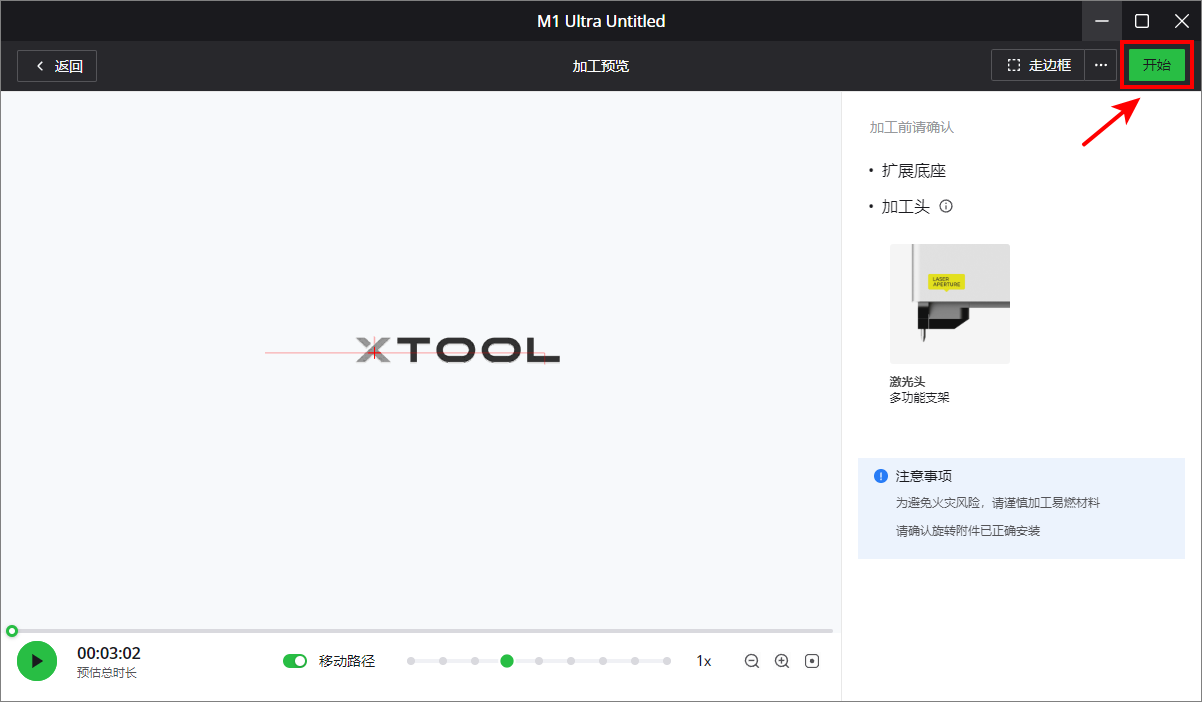
Task: Run the 走边框 framing function
Action: click(1038, 66)
